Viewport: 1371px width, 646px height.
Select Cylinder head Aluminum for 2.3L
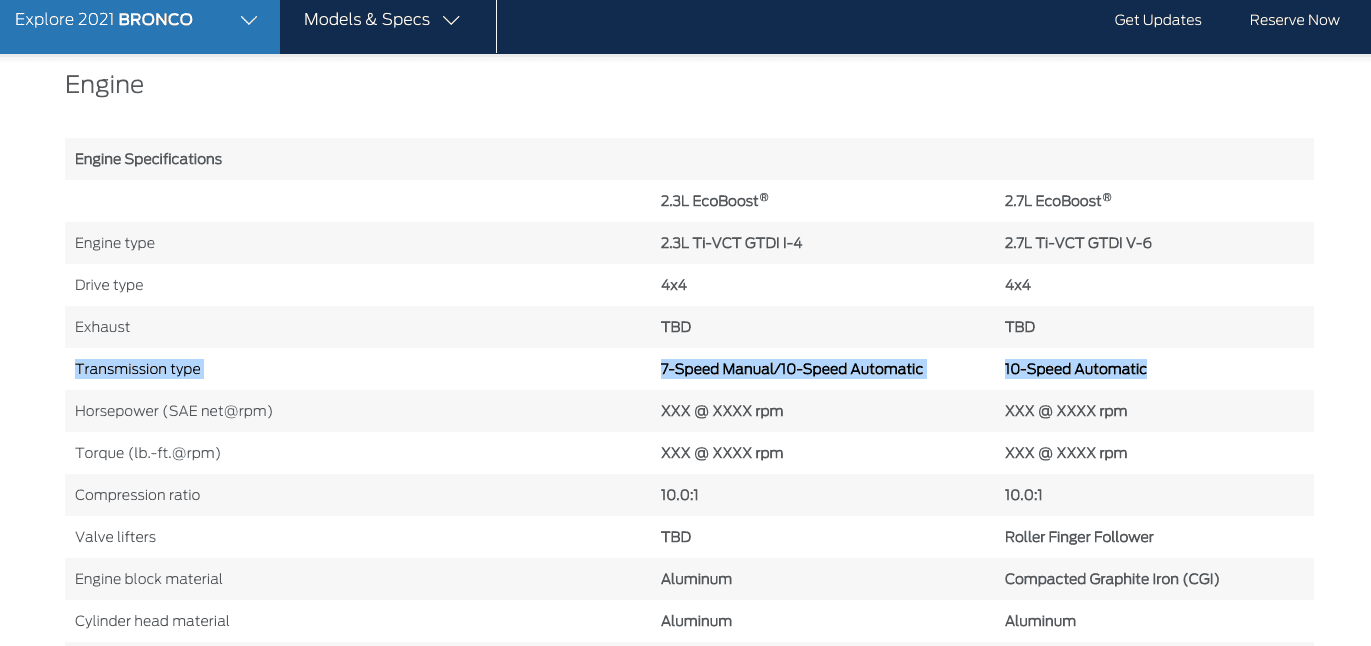pos(696,621)
